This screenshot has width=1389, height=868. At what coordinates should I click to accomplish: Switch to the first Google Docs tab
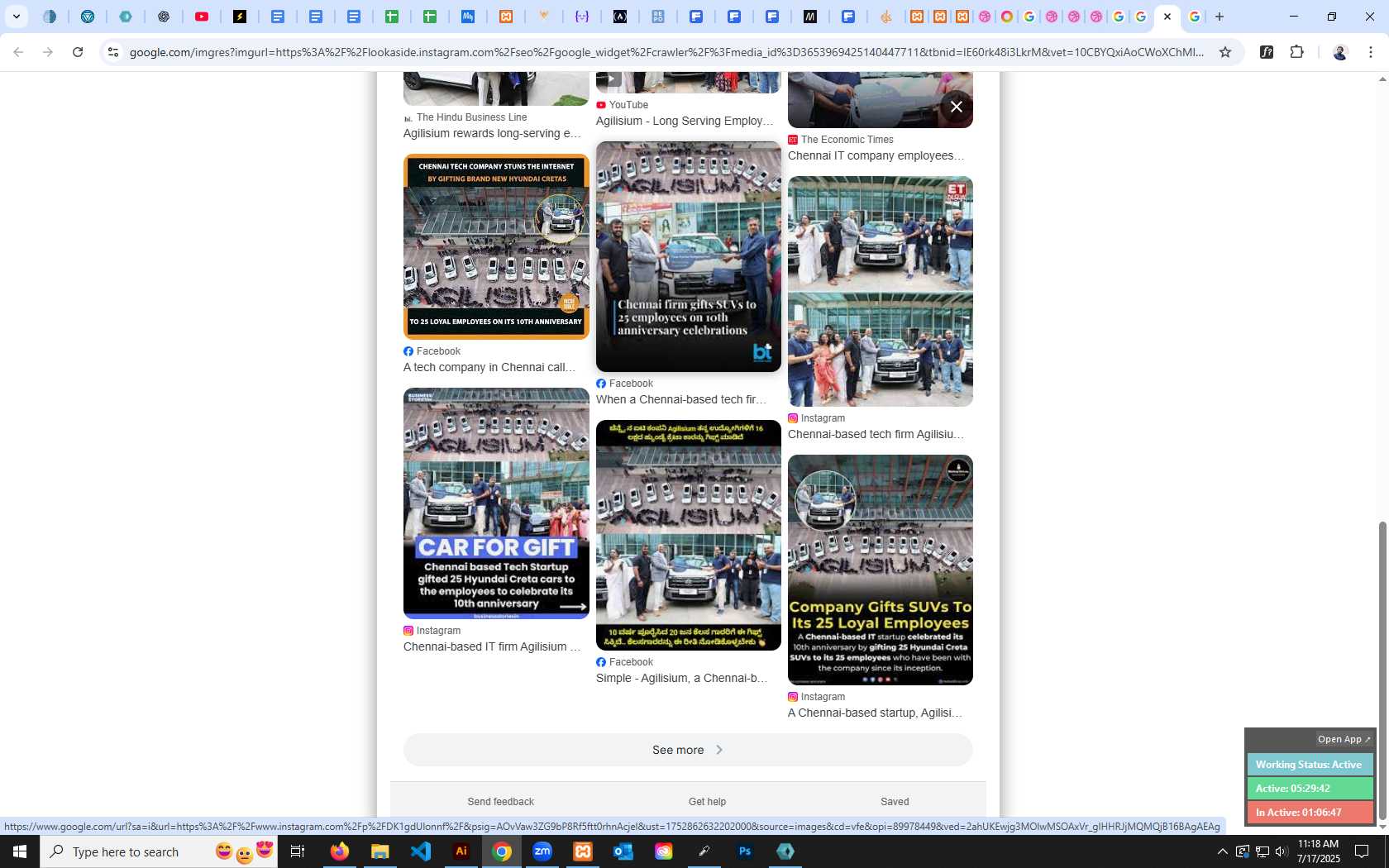(x=278, y=17)
